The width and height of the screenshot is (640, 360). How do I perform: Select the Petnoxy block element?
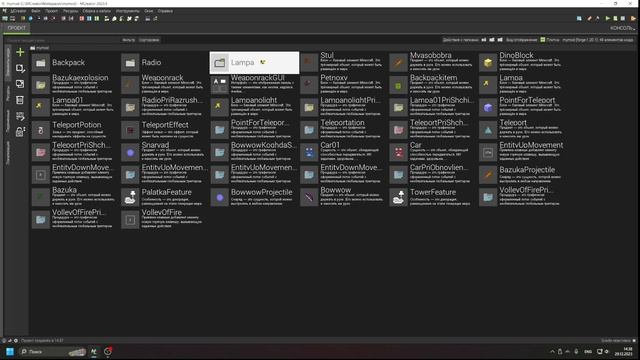coord(343,85)
